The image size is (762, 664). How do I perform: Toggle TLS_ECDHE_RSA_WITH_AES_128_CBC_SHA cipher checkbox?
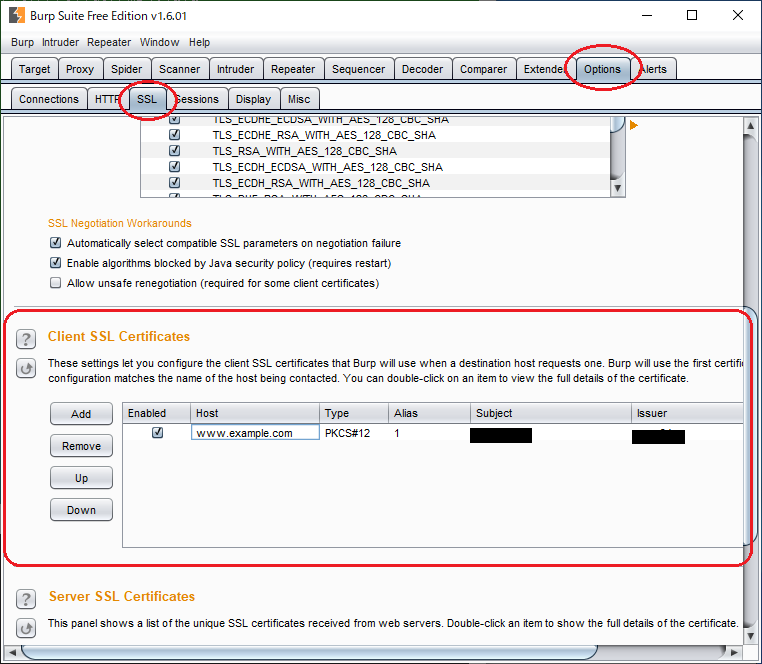174,135
